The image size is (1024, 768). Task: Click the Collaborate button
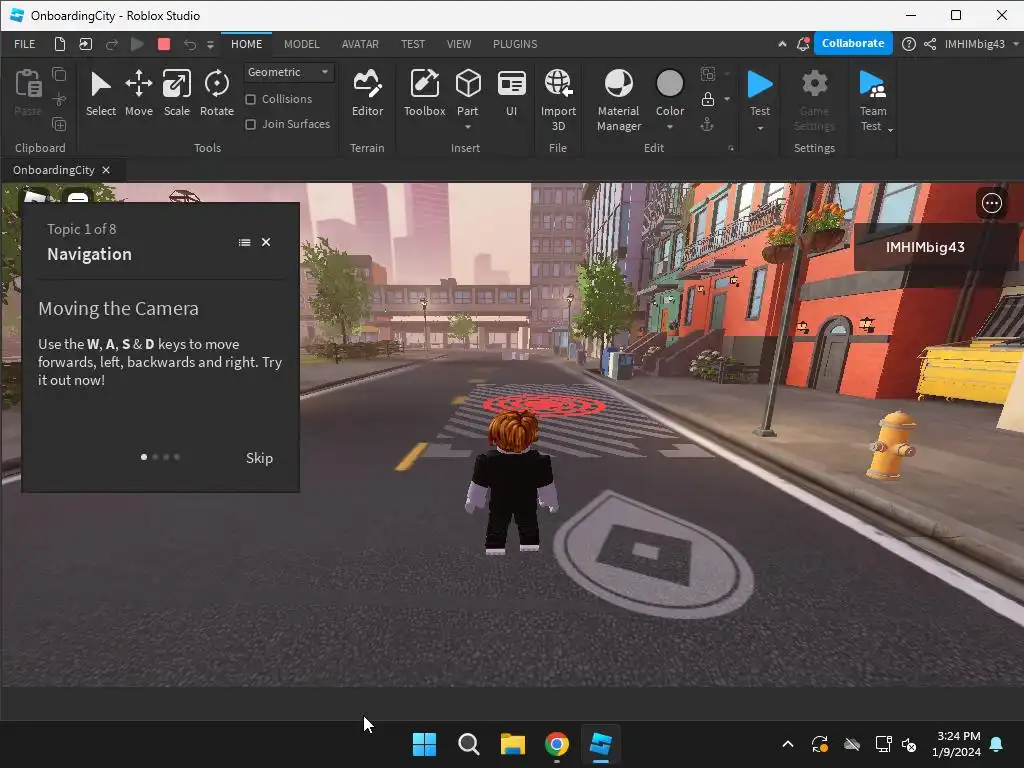(853, 43)
